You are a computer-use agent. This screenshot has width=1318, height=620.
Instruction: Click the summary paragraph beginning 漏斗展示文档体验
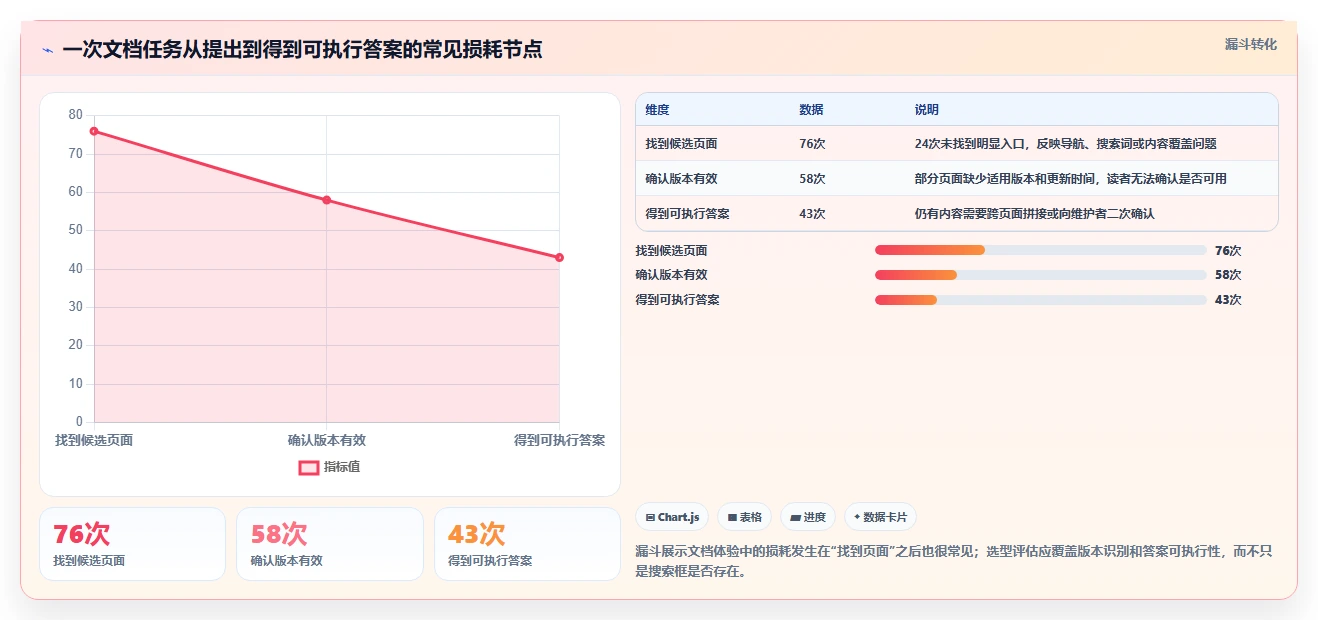(955, 562)
